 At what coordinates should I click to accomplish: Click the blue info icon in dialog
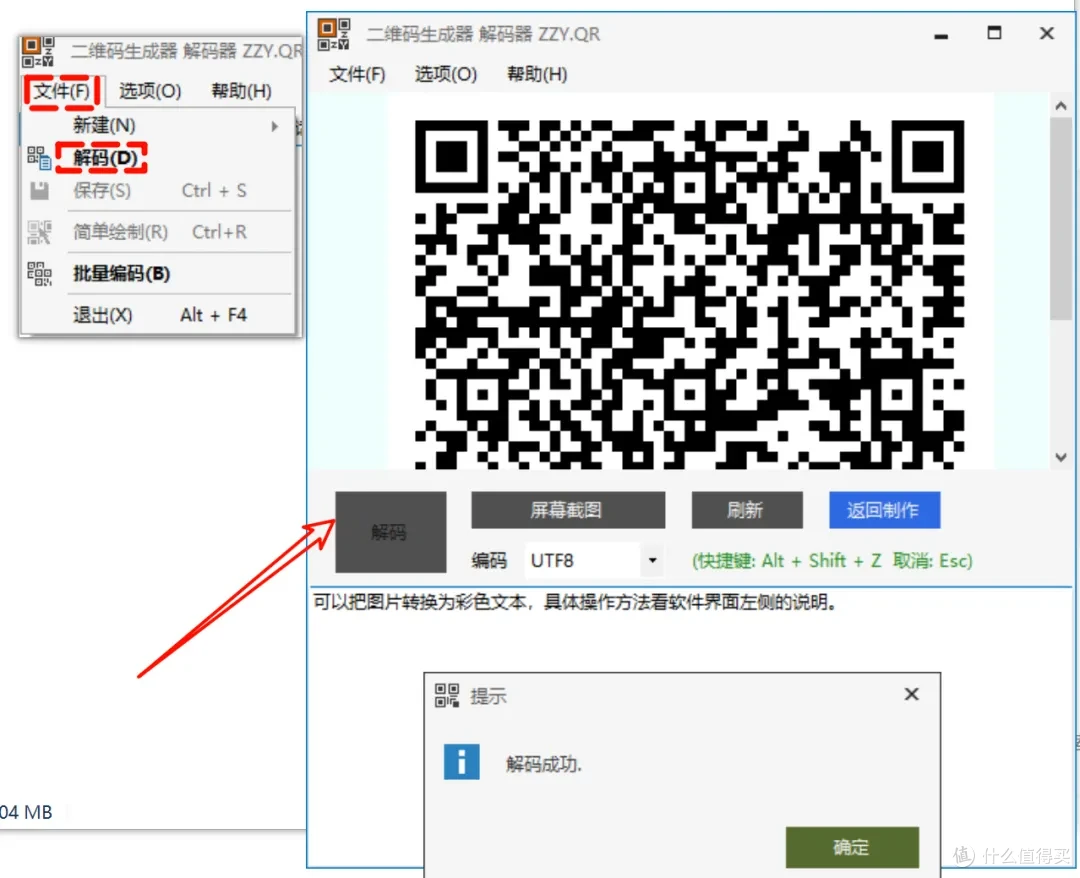[461, 762]
